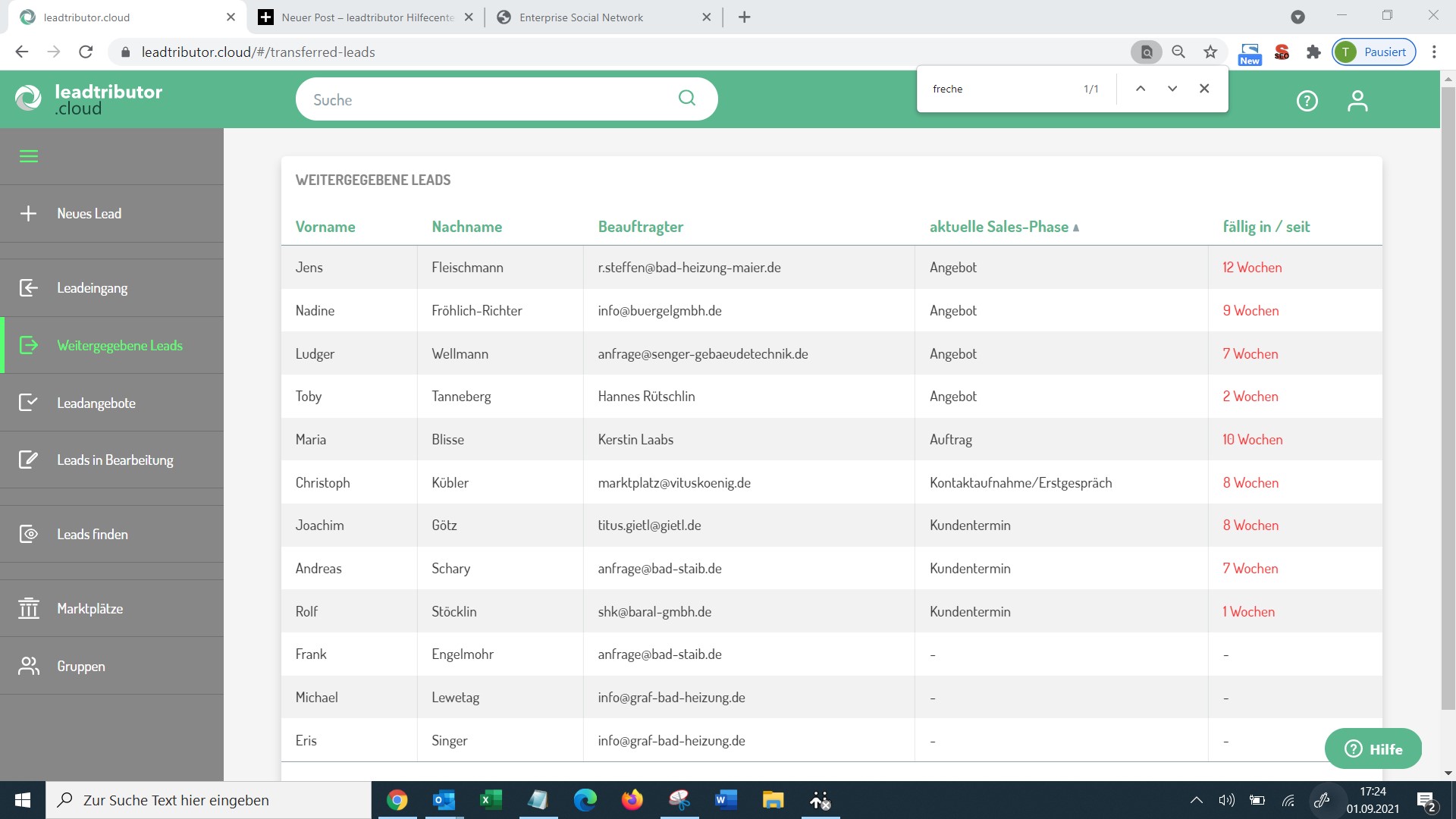Open Excel from the Windows taskbar

click(x=491, y=800)
